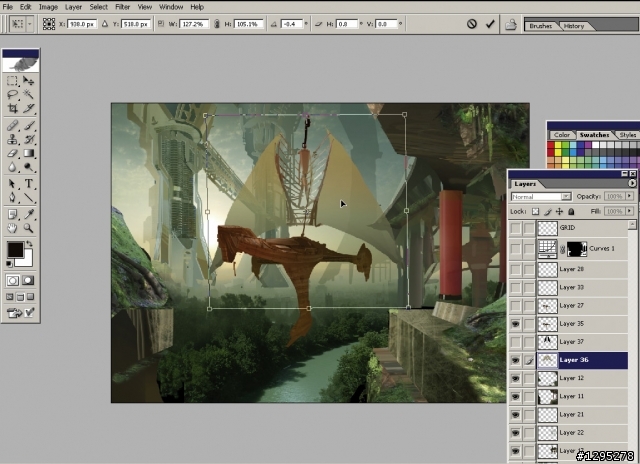Swap foreground and background colors arrow
This screenshot has width=640, height=464.
click(x=29, y=244)
